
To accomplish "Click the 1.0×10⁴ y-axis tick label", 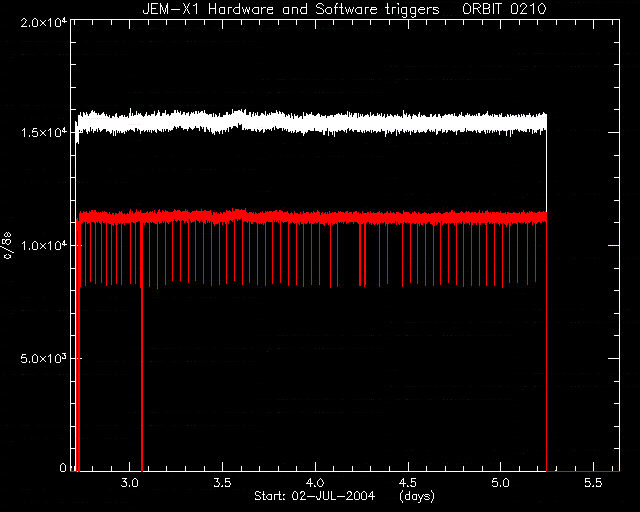I will [43, 245].
